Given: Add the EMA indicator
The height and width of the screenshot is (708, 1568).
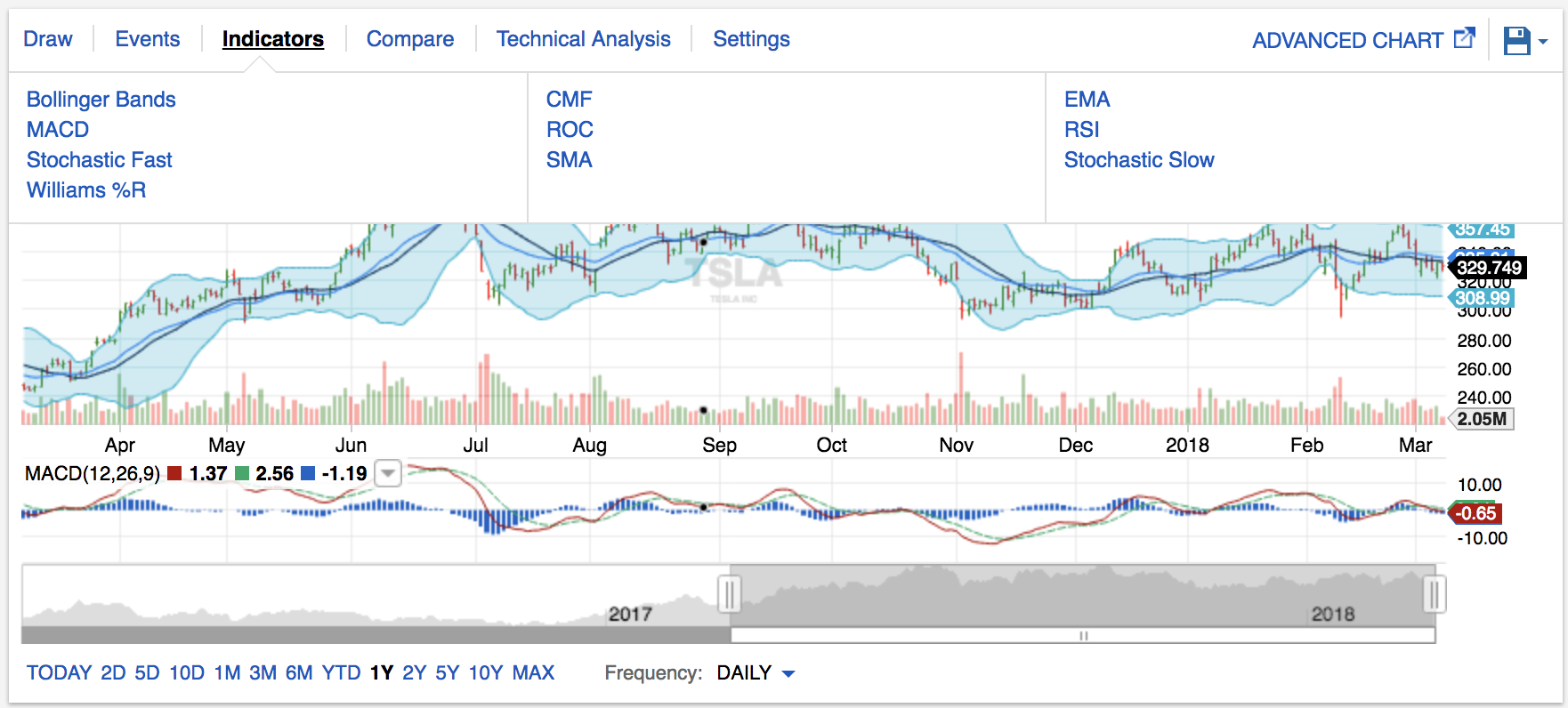Looking at the screenshot, I should pyautogui.click(x=1087, y=100).
